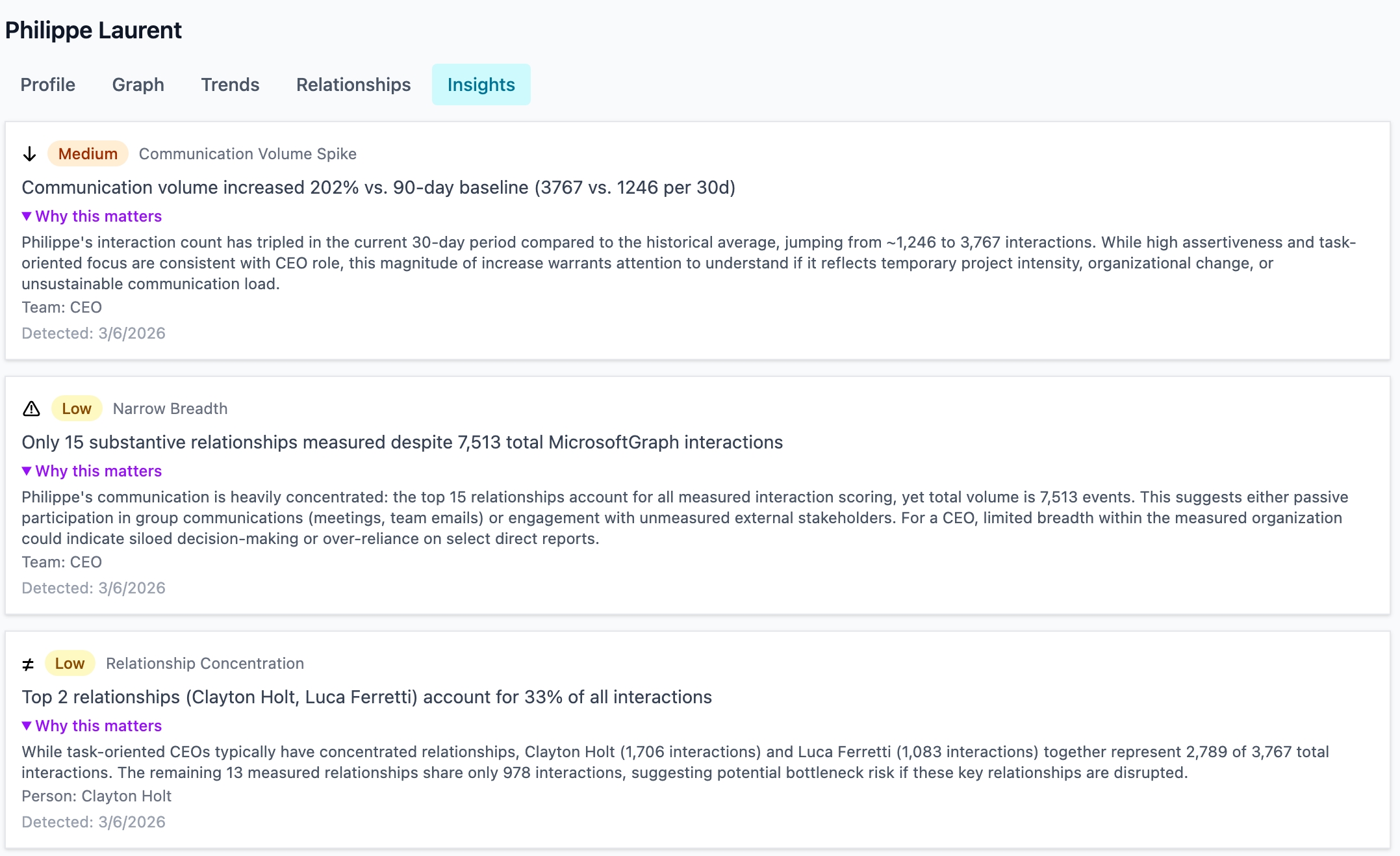Click the Philippe Laurent page heading
1400x856 pixels.
tap(94, 31)
